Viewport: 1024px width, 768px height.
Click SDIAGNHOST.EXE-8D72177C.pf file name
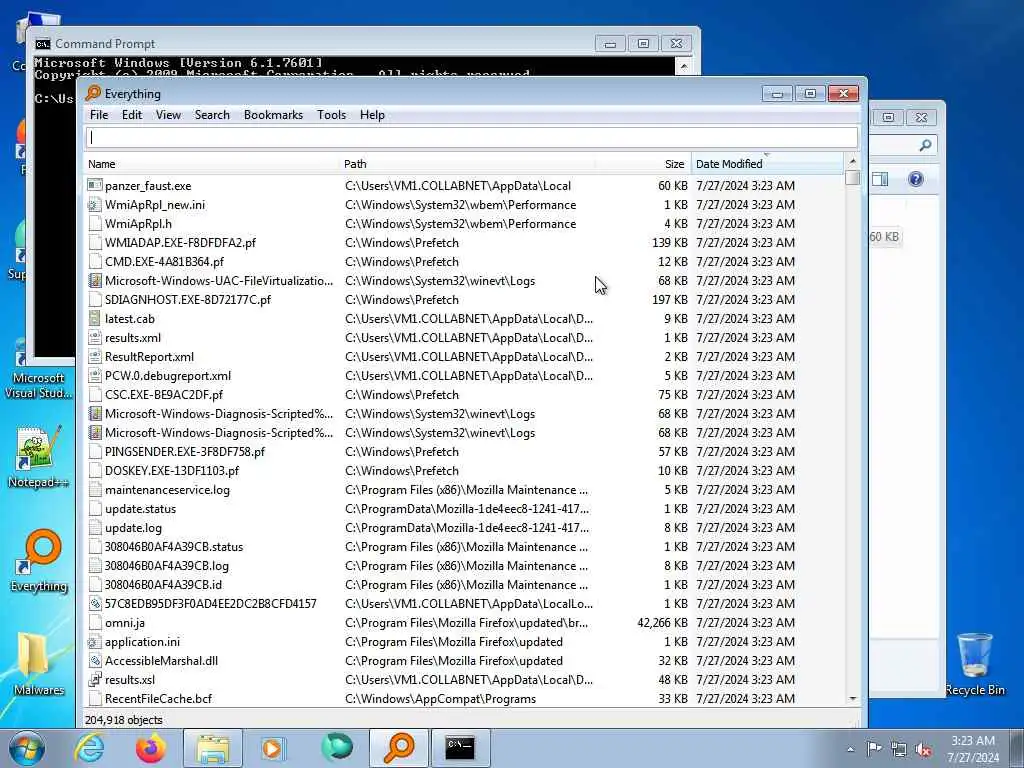(x=187, y=300)
